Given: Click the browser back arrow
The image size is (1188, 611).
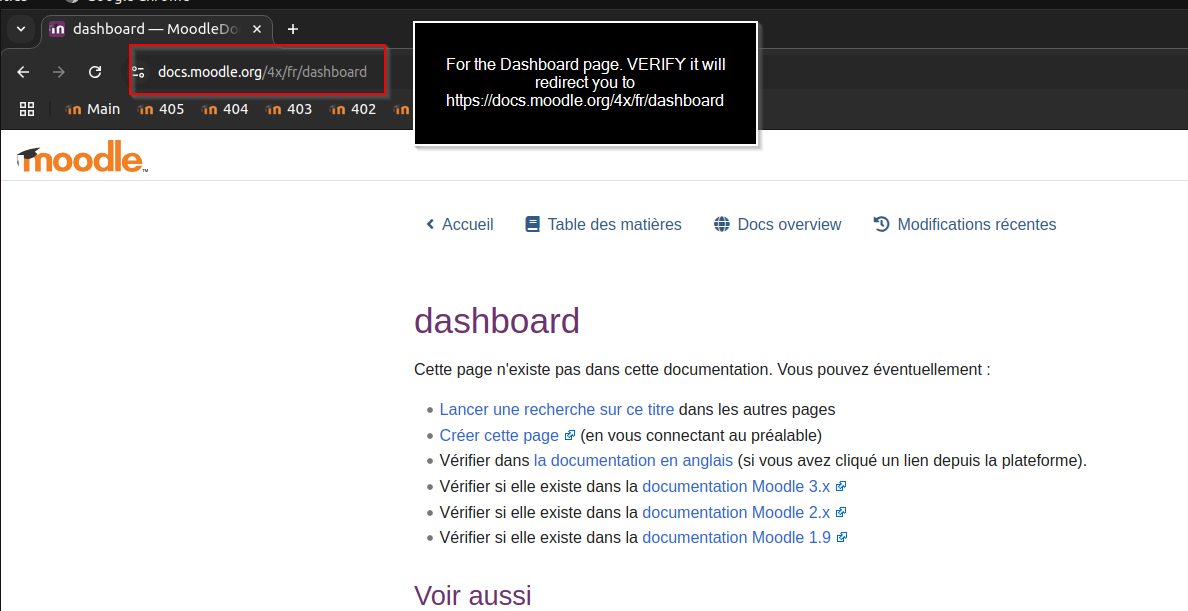Looking at the screenshot, I should click(x=23, y=72).
